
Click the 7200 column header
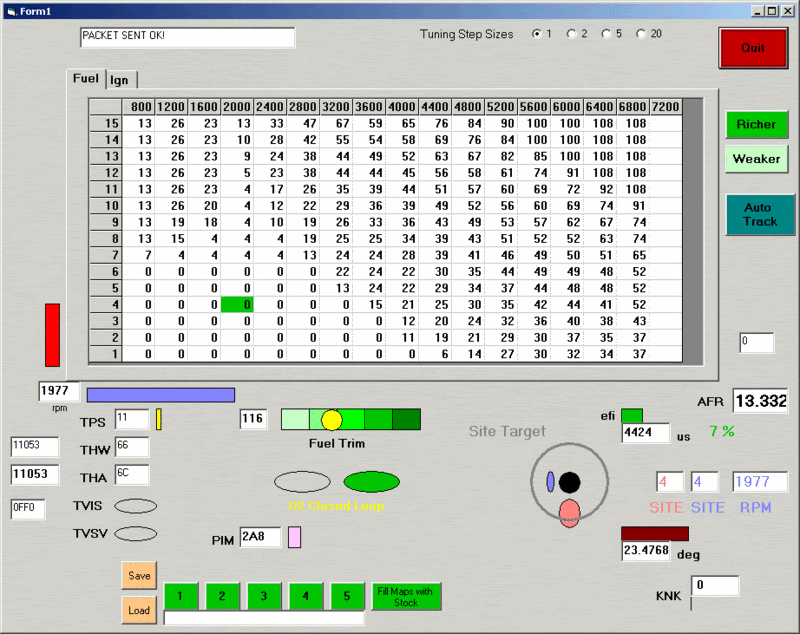point(666,107)
